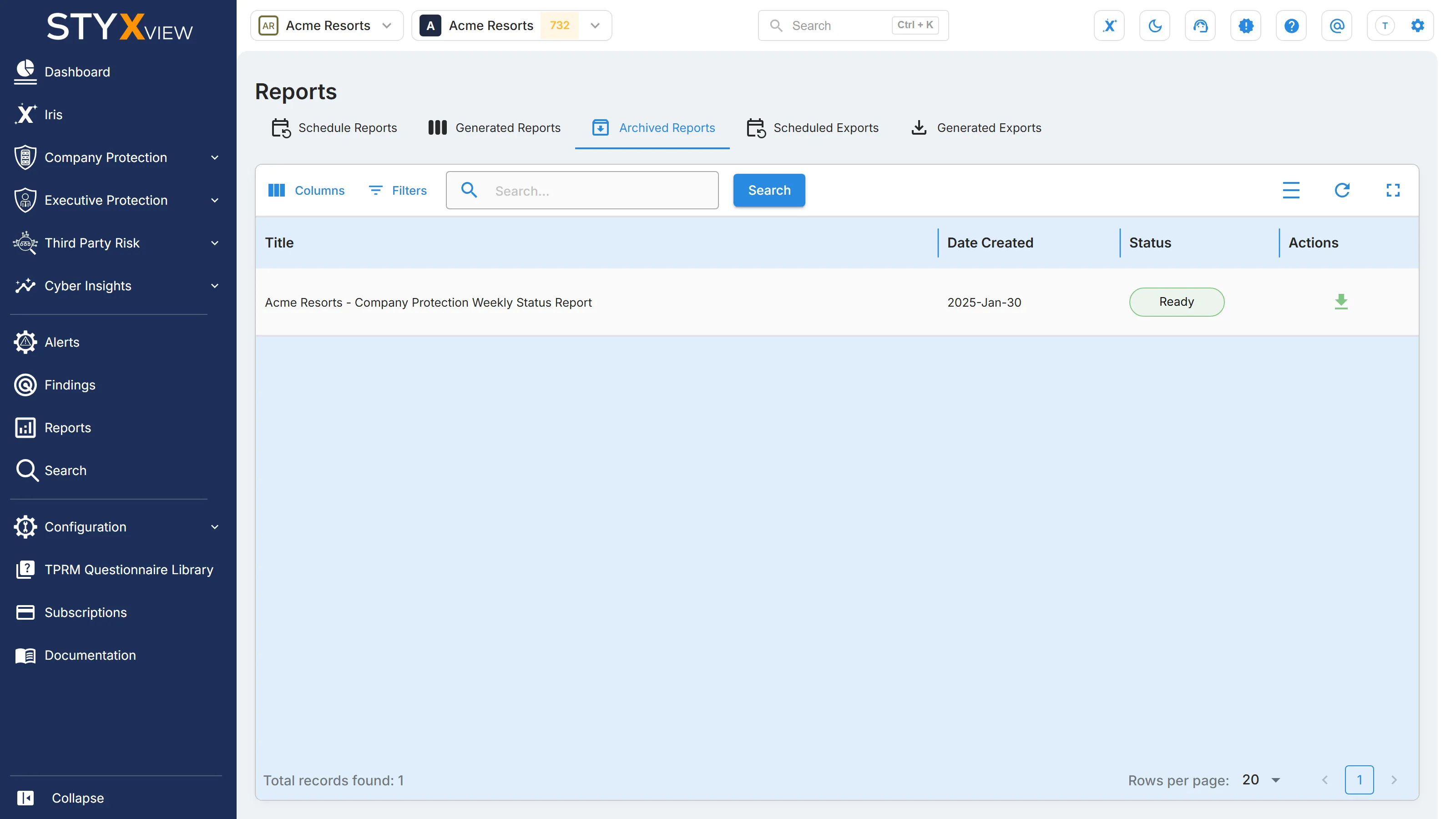Open the support headset icon
Viewport: 1456px width, 819px height.
click(1200, 25)
